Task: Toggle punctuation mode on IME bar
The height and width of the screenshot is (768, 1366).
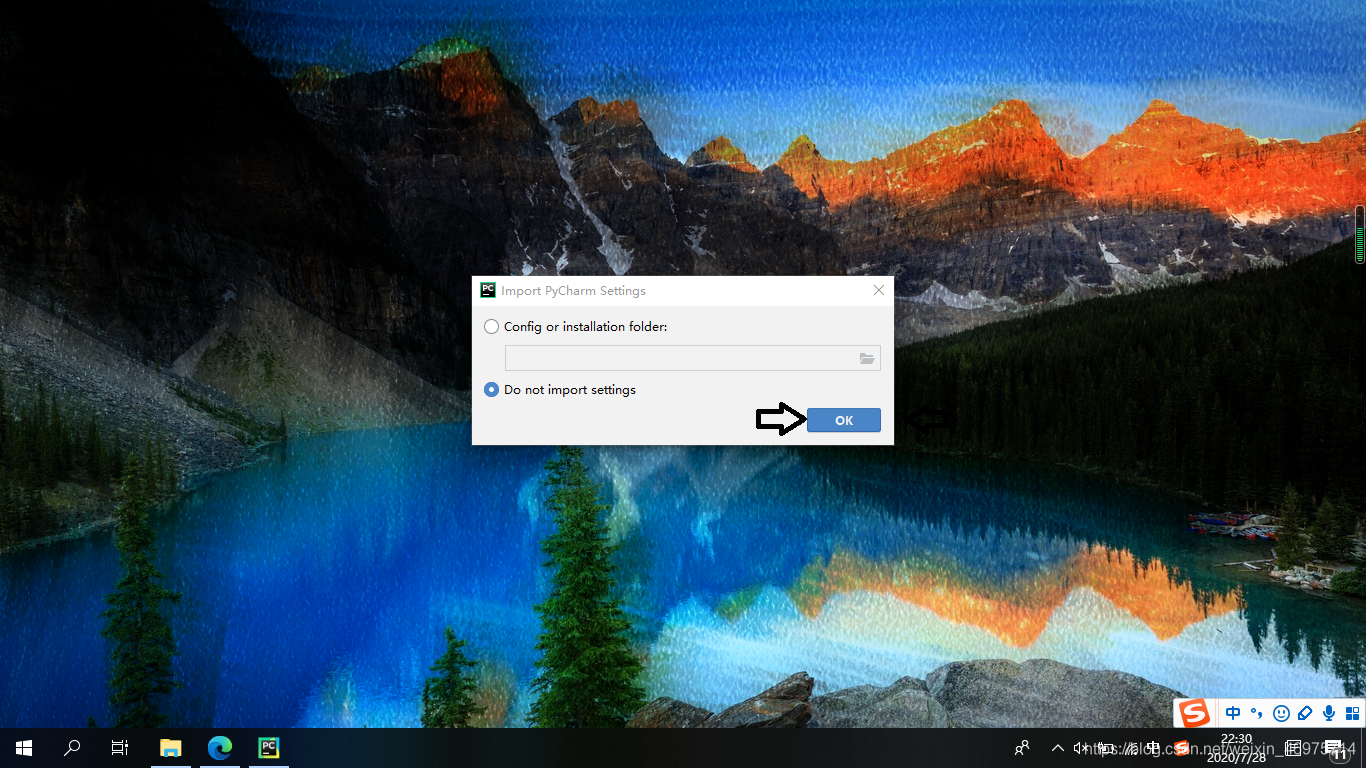Action: click(x=1257, y=713)
